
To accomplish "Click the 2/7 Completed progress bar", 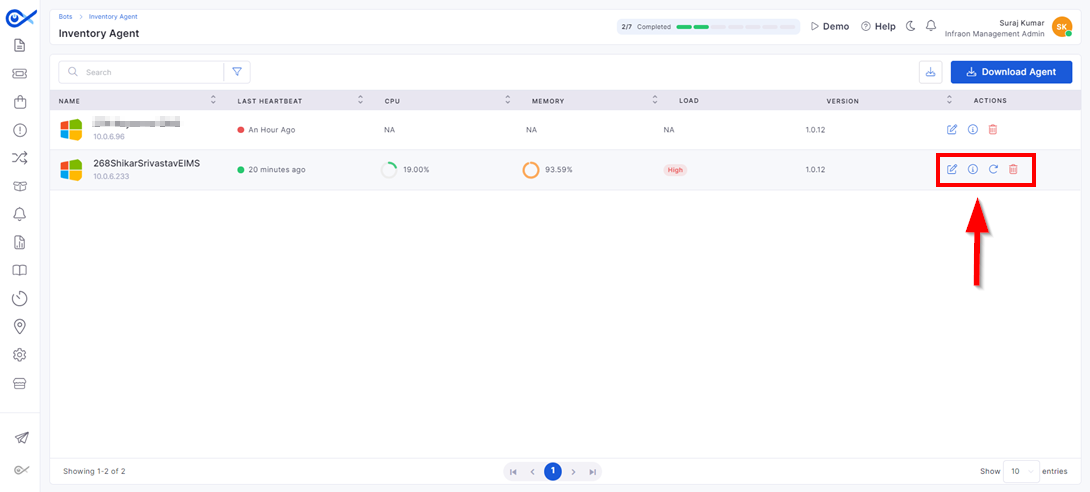I will (x=708, y=26).
